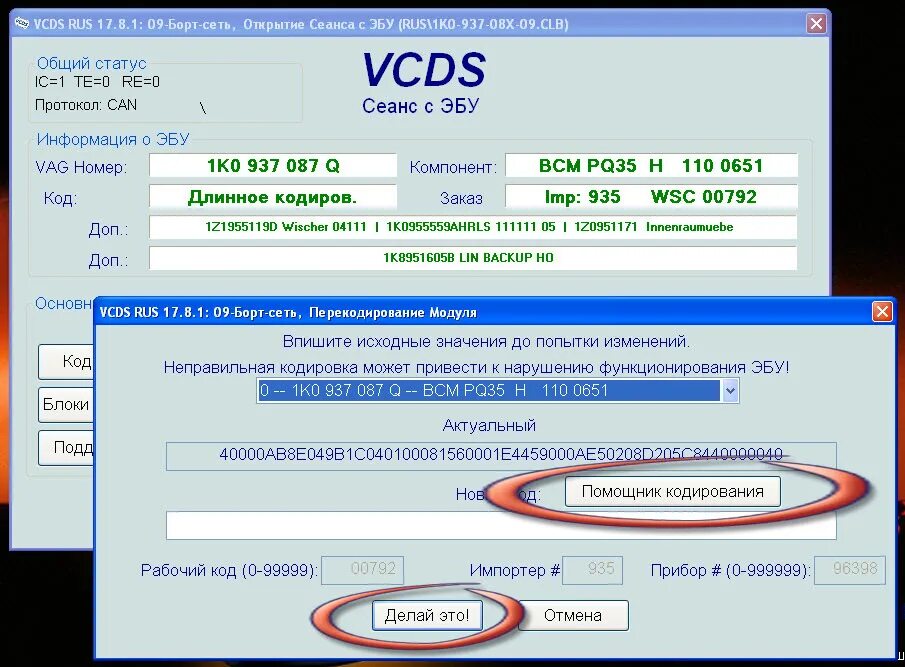Click the Делай это! button

(x=427, y=616)
